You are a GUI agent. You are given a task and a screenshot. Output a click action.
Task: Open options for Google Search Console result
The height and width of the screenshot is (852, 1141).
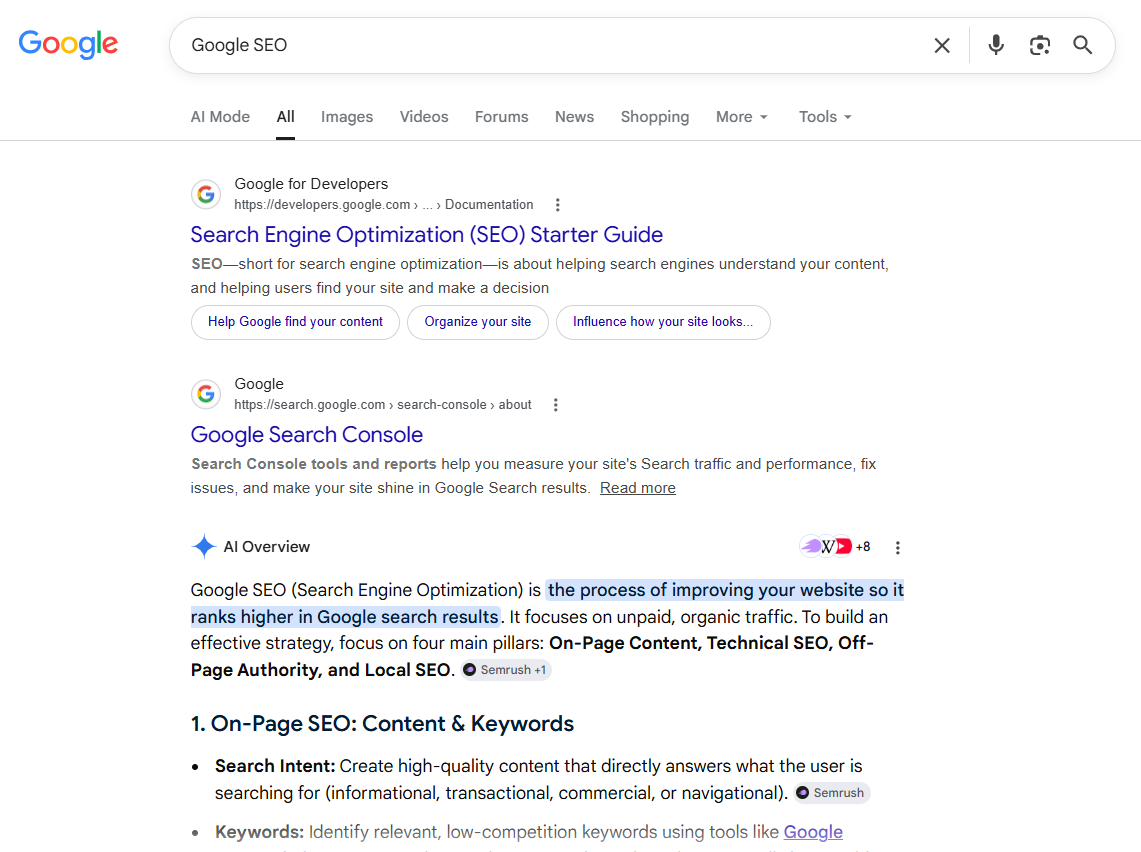click(x=555, y=405)
